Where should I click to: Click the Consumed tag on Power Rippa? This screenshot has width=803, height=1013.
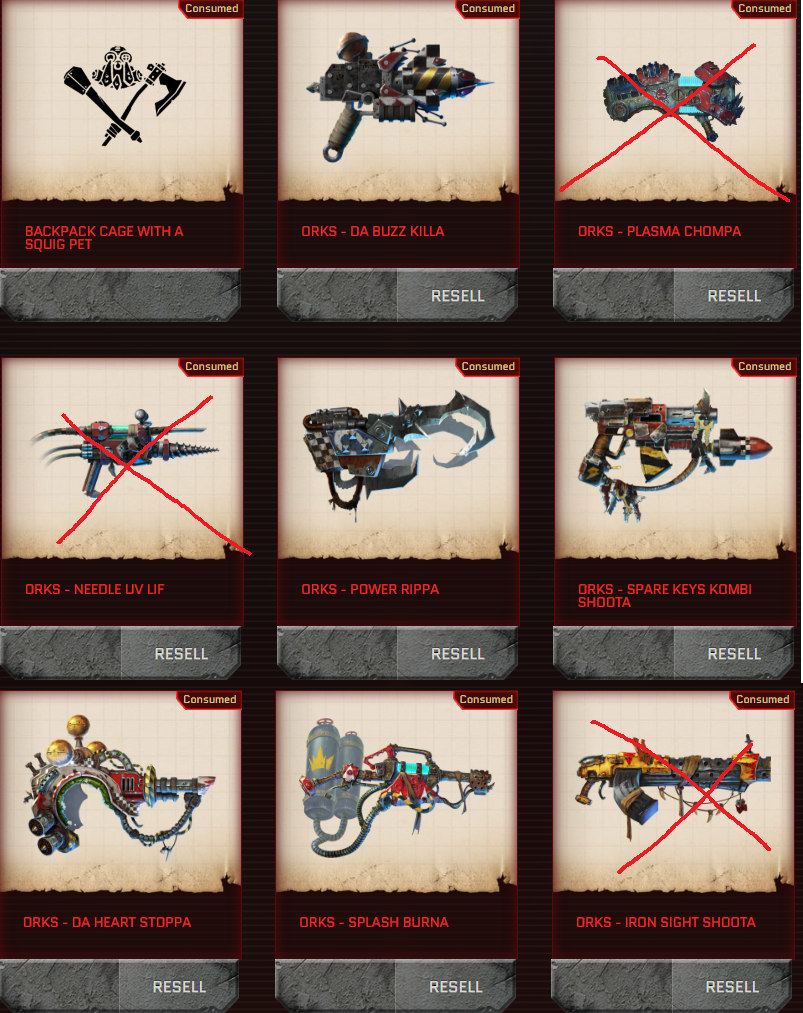[x=488, y=366]
